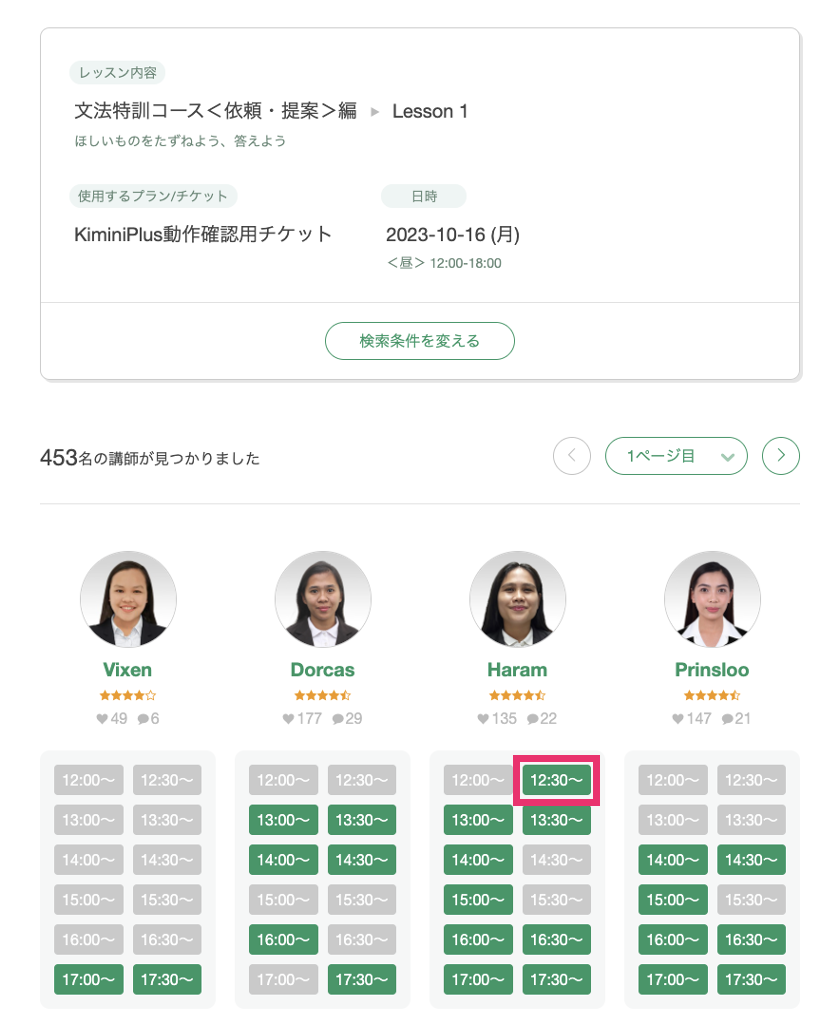Click Dorcas's star rating
Image resolution: width=832 pixels, height=1034 pixels.
tap(322, 695)
